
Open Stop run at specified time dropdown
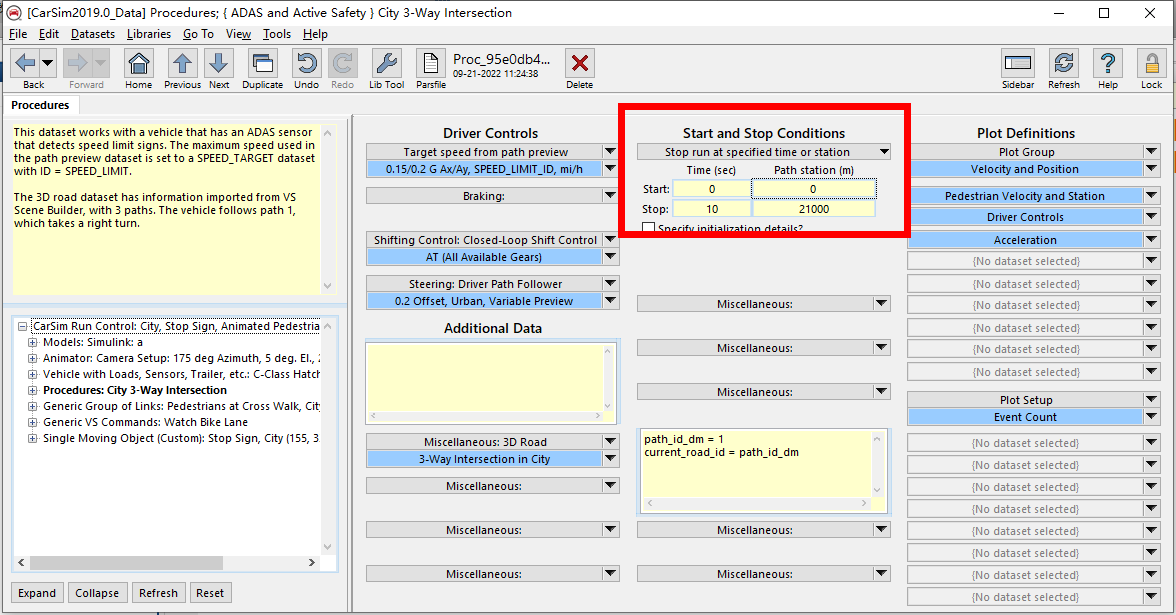pyautogui.click(x=884, y=152)
